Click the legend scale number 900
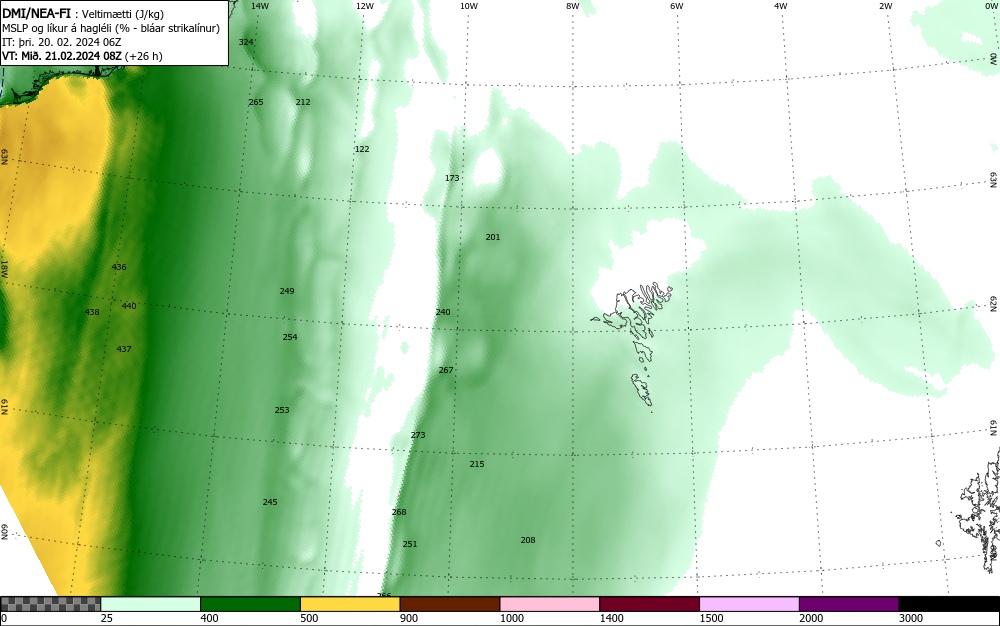Screen dimensions: 1000x626 pos(409,618)
